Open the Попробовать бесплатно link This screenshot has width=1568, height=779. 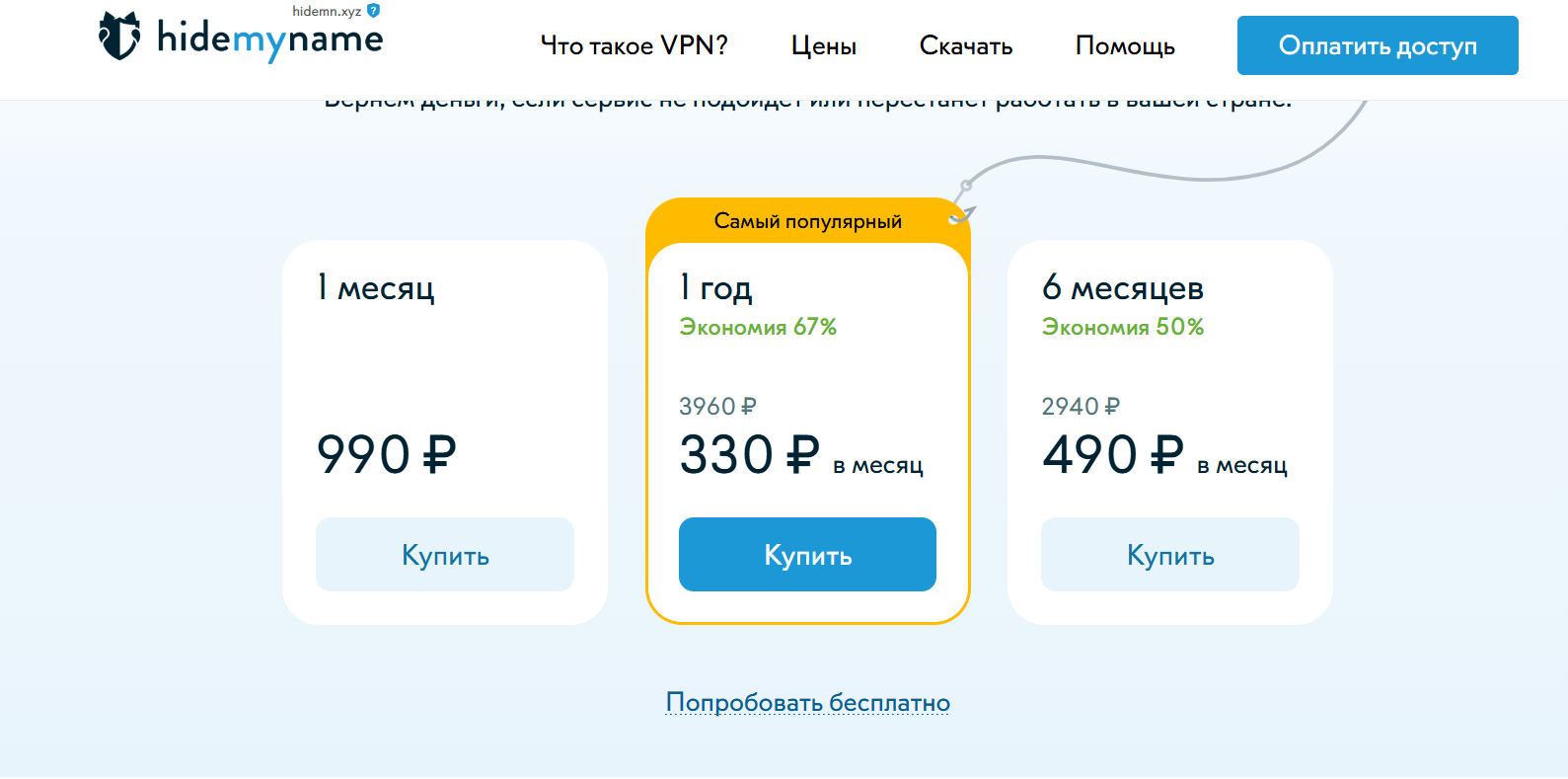coord(807,701)
